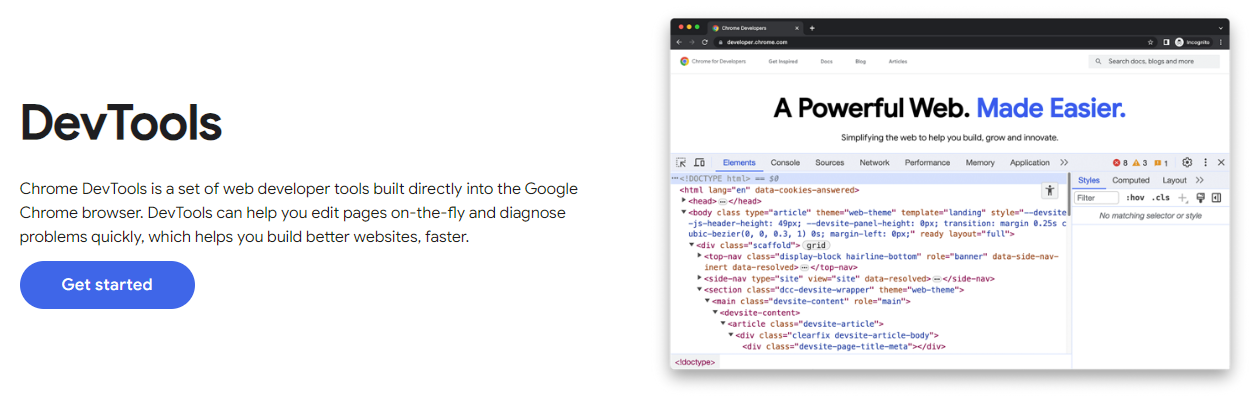Click the browser back arrow
The width and height of the screenshot is (1252, 398).
click(x=680, y=42)
